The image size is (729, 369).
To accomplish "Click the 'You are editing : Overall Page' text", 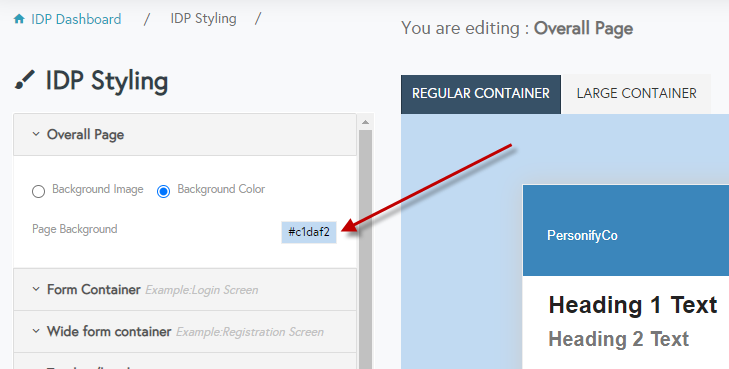I will 517,28.
